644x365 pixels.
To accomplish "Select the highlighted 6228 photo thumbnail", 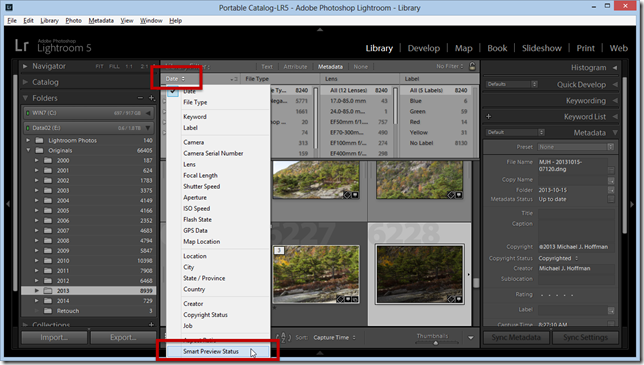I will 419,274.
